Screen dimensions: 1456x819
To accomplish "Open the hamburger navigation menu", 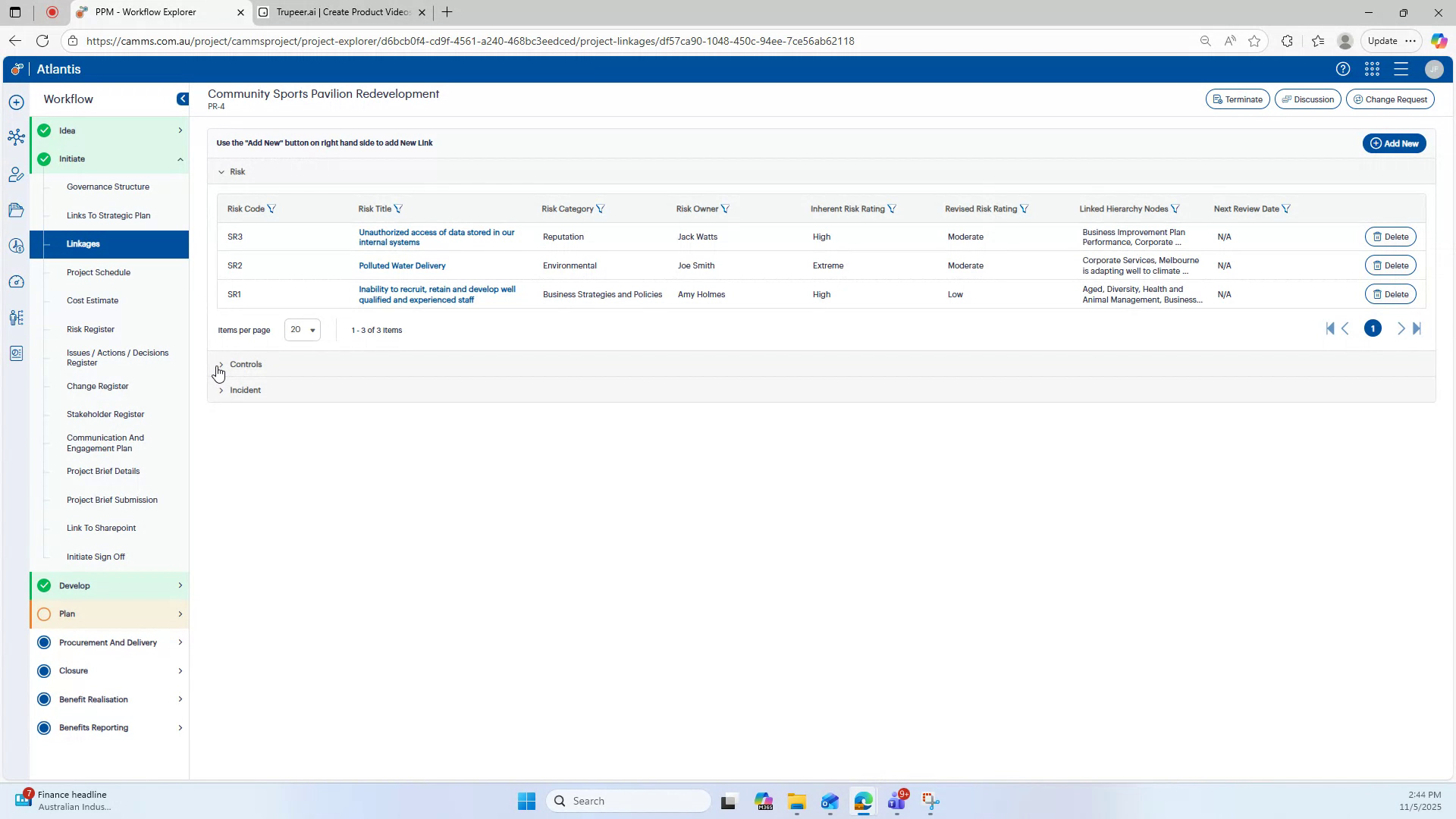I will 1401,69.
